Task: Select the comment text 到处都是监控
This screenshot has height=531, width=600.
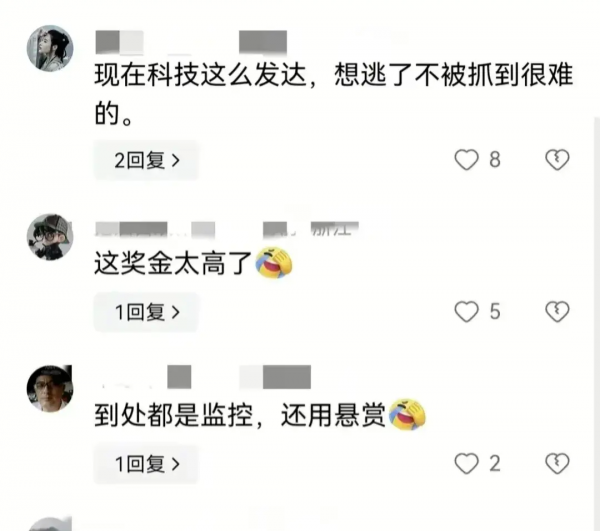Action: (174, 415)
